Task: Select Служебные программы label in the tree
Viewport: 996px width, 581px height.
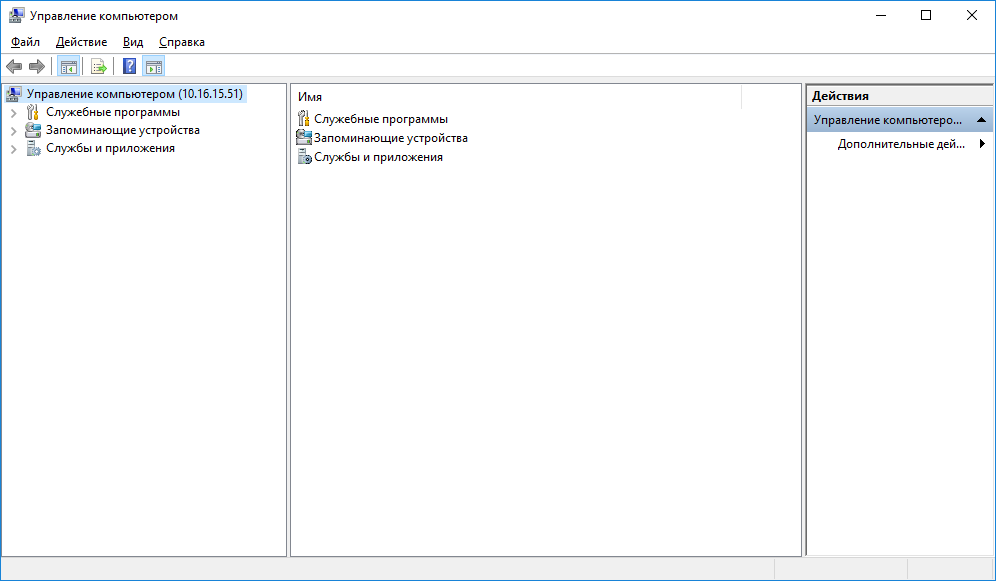Action: click(x=113, y=112)
